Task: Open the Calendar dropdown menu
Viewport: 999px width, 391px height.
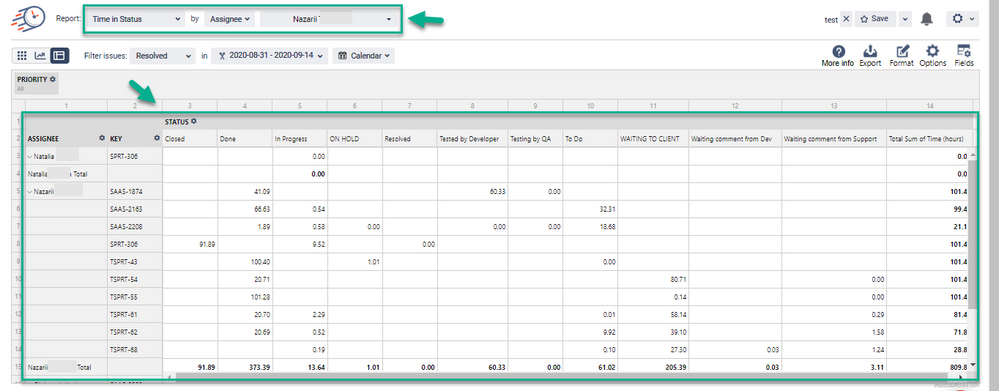Action: (x=363, y=56)
